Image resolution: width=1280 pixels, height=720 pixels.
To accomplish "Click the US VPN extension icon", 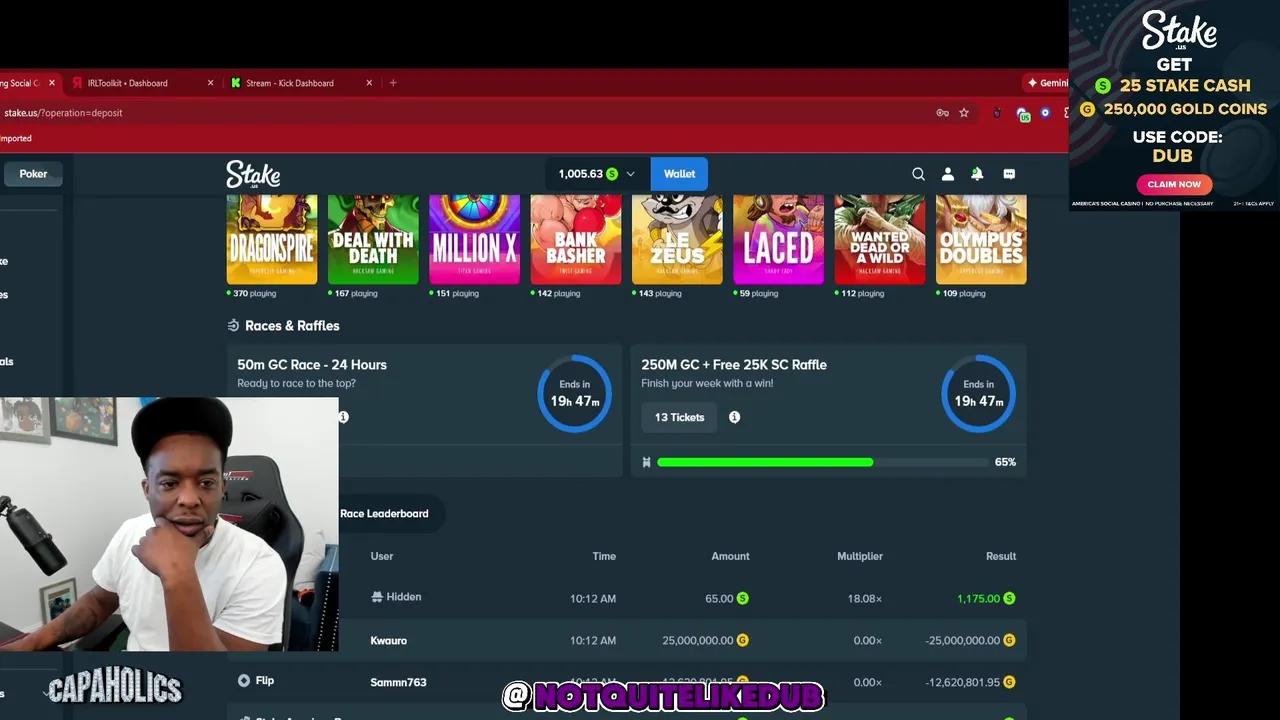I will (1023, 115).
